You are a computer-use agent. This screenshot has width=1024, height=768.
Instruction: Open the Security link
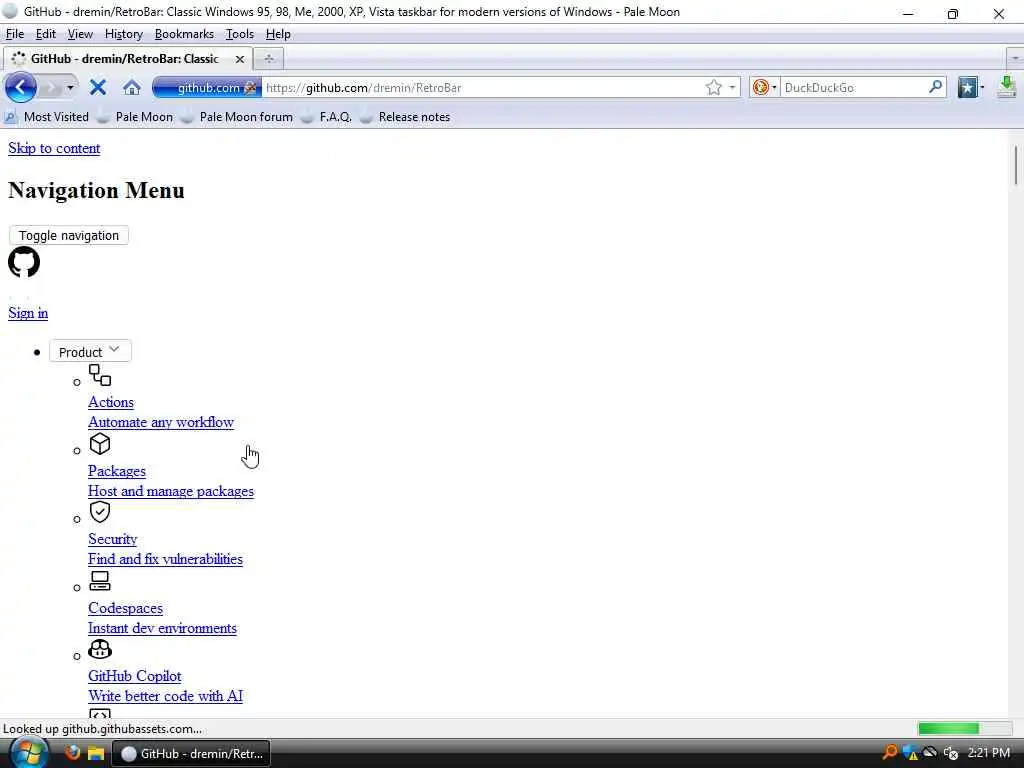tap(113, 539)
